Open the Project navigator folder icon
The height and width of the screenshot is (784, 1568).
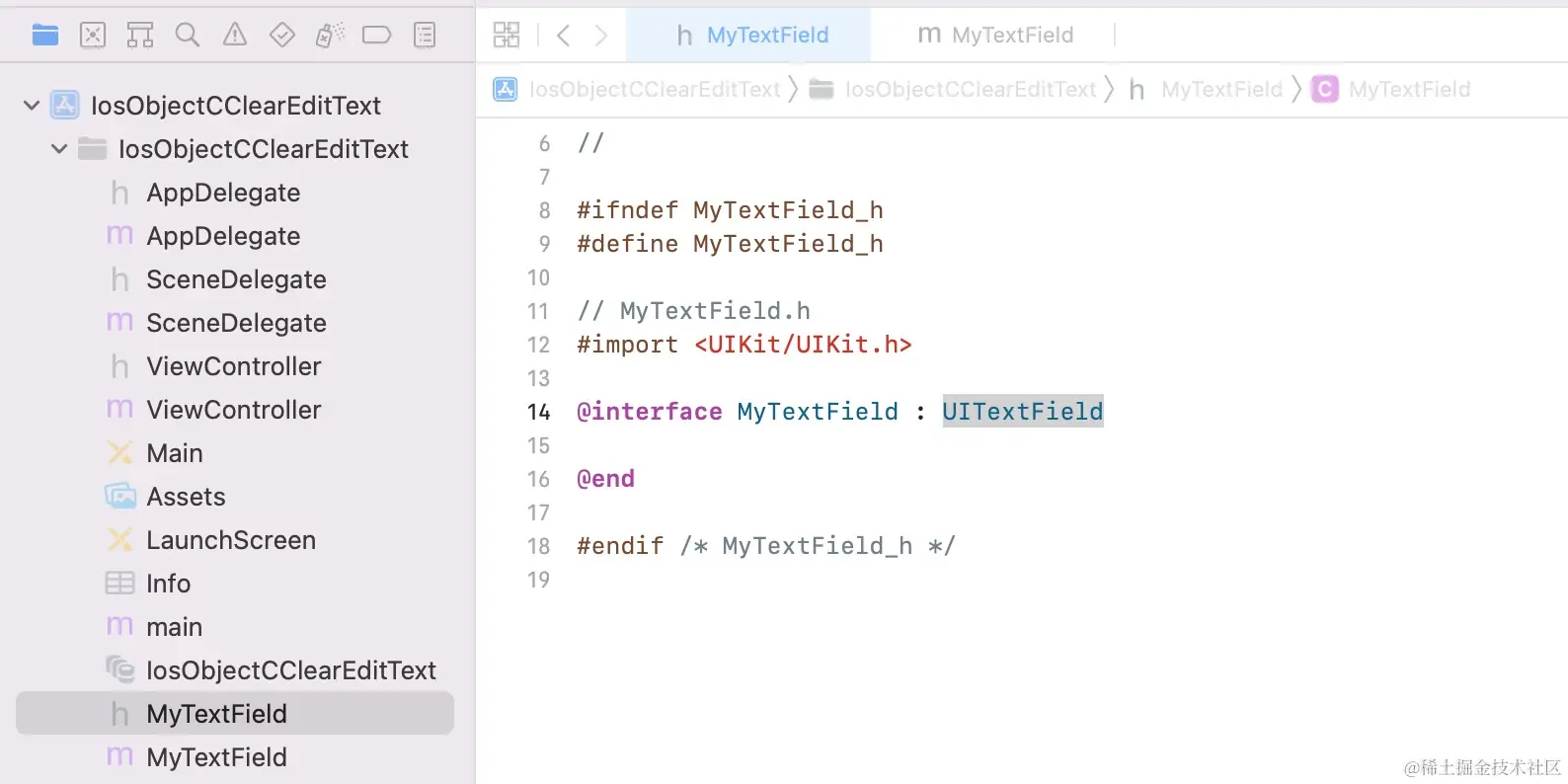[x=45, y=36]
